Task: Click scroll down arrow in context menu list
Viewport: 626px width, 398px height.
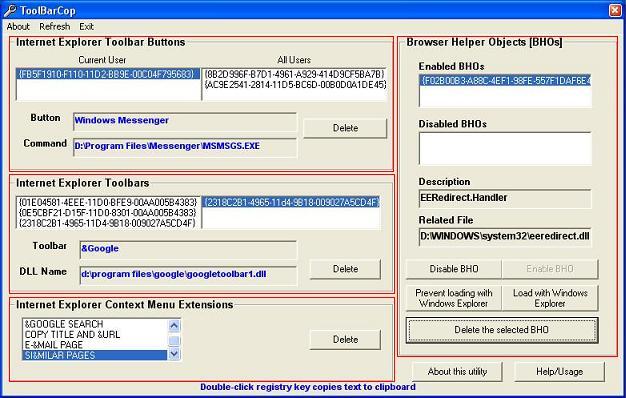Action: [x=174, y=354]
